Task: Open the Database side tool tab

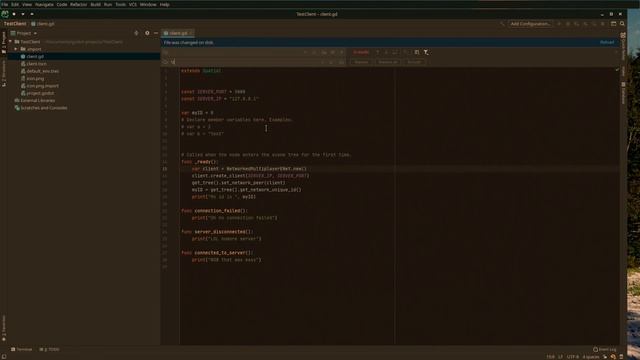Action: click(623, 93)
